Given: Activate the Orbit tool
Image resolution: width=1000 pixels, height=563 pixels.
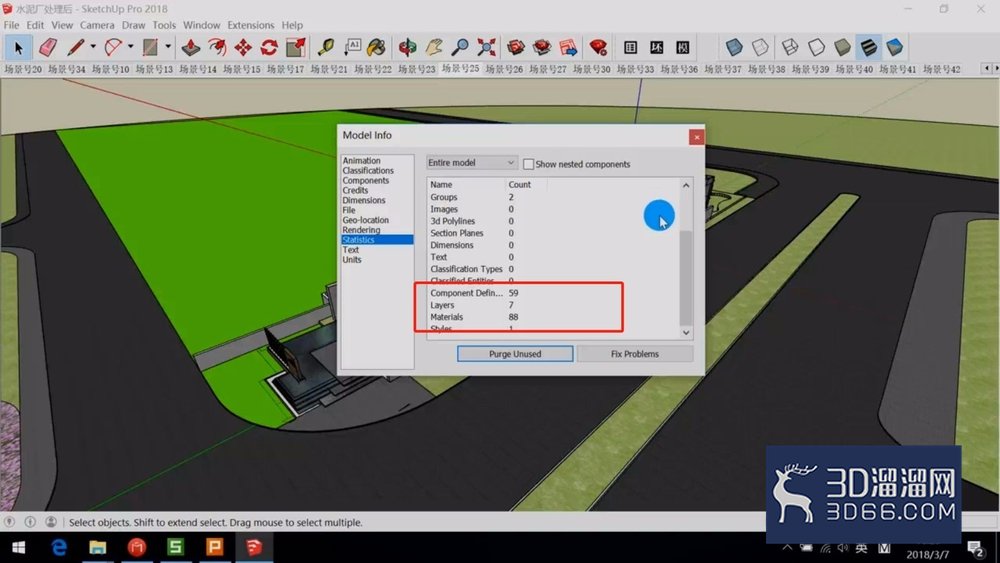Looking at the screenshot, I should pos(407,47).
